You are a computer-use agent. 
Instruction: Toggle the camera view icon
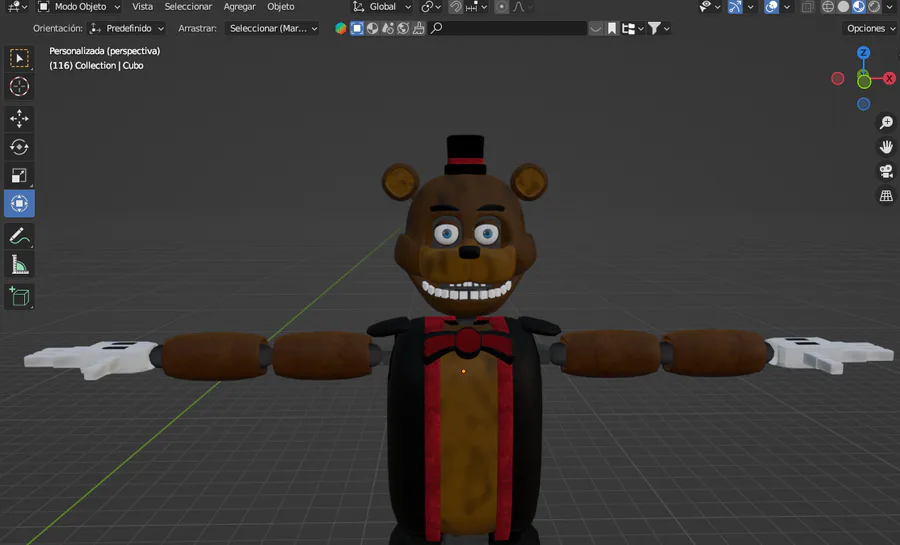pos(886,171)
